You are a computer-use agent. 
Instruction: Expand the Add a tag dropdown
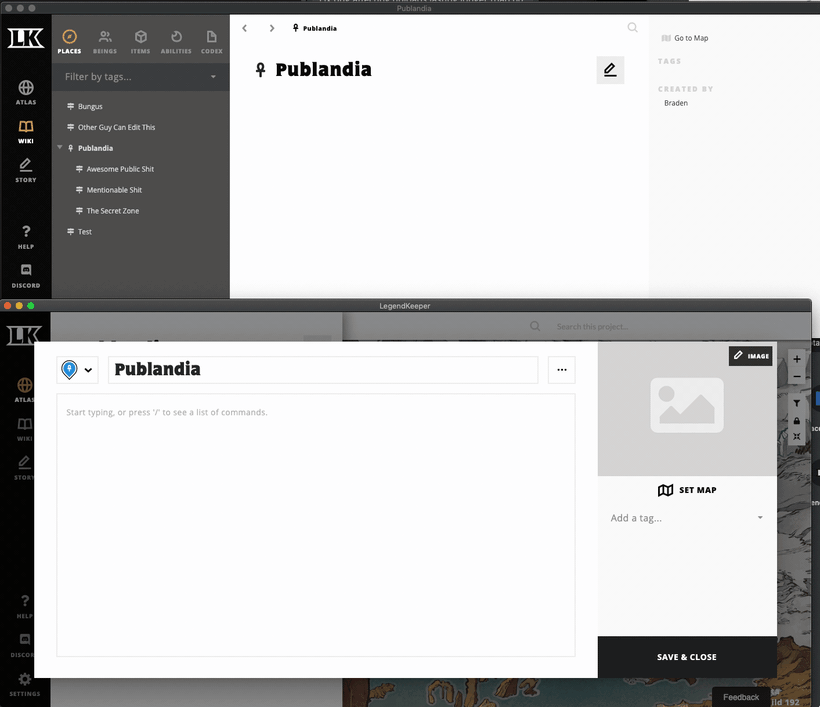pyautogui.click(x=687, y=518)
